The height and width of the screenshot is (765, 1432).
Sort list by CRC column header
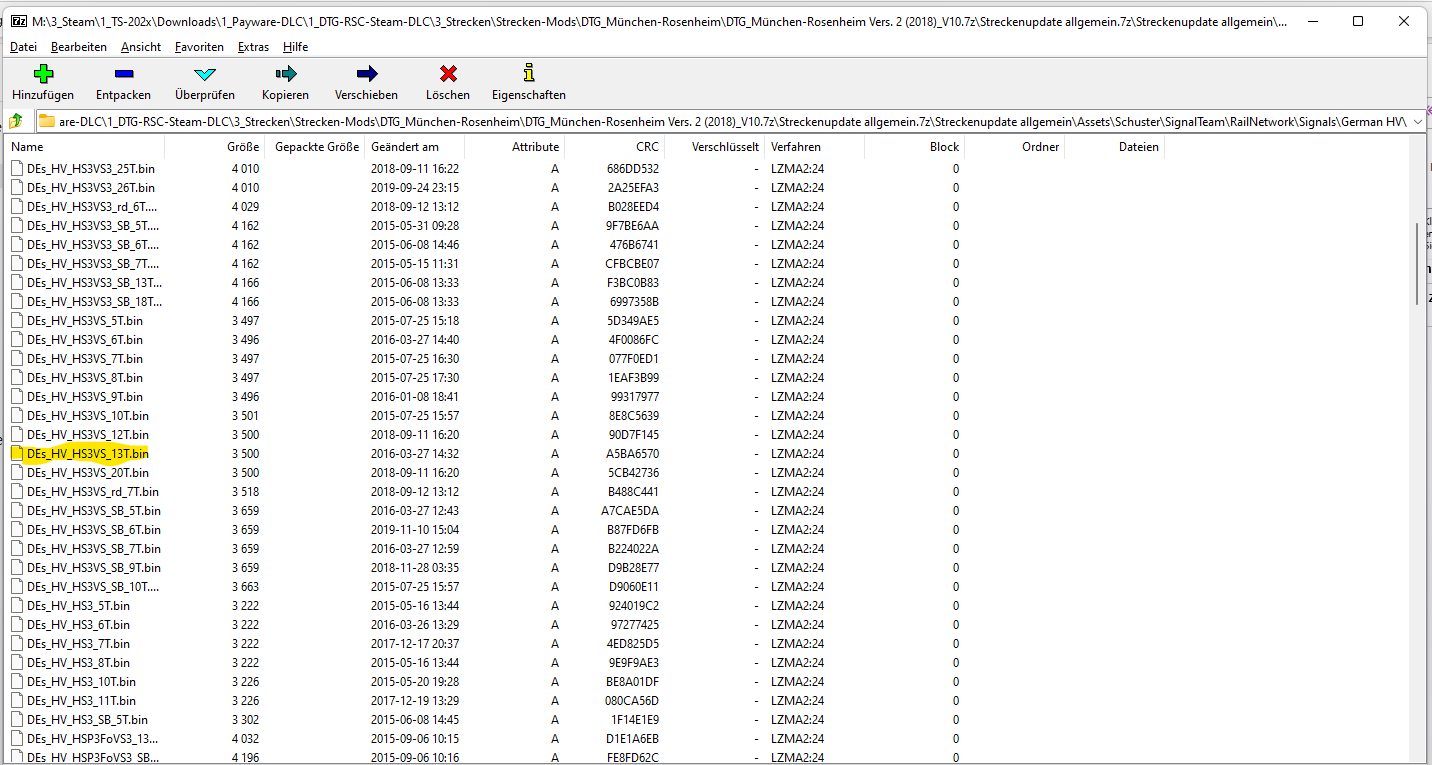(647, 147)
